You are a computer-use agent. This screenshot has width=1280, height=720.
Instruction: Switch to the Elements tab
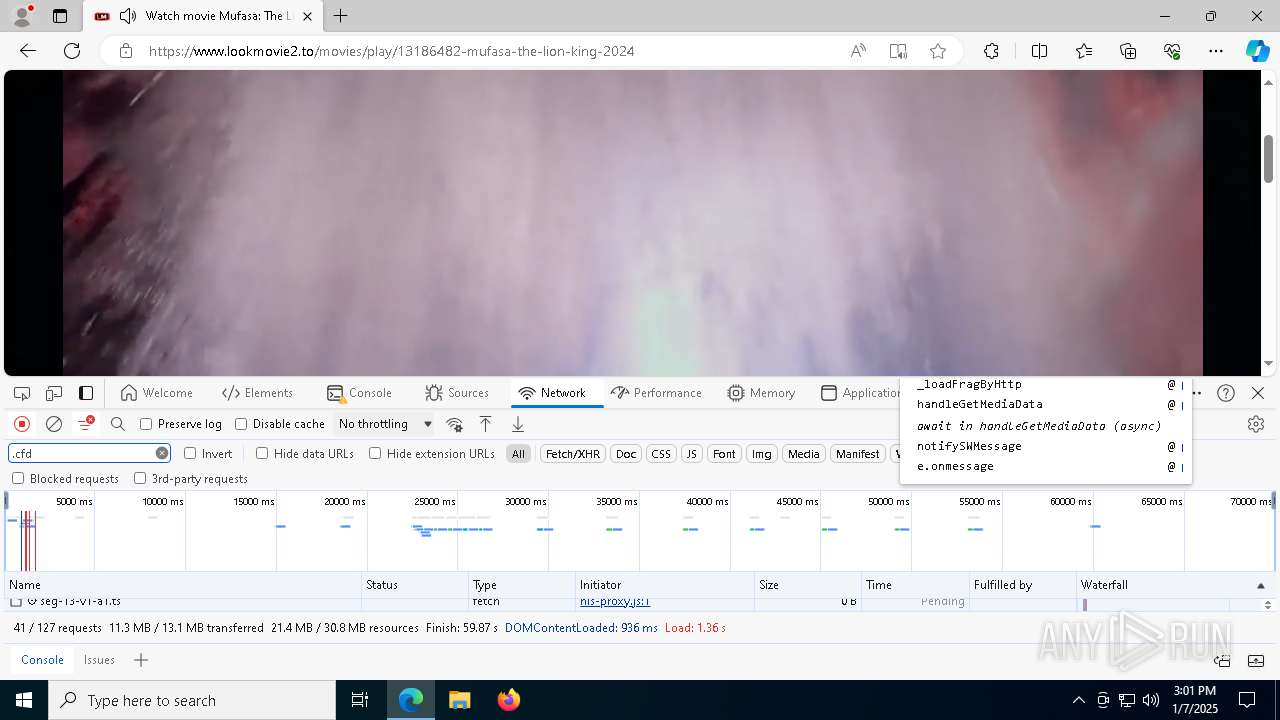click(x=257, y=393)
